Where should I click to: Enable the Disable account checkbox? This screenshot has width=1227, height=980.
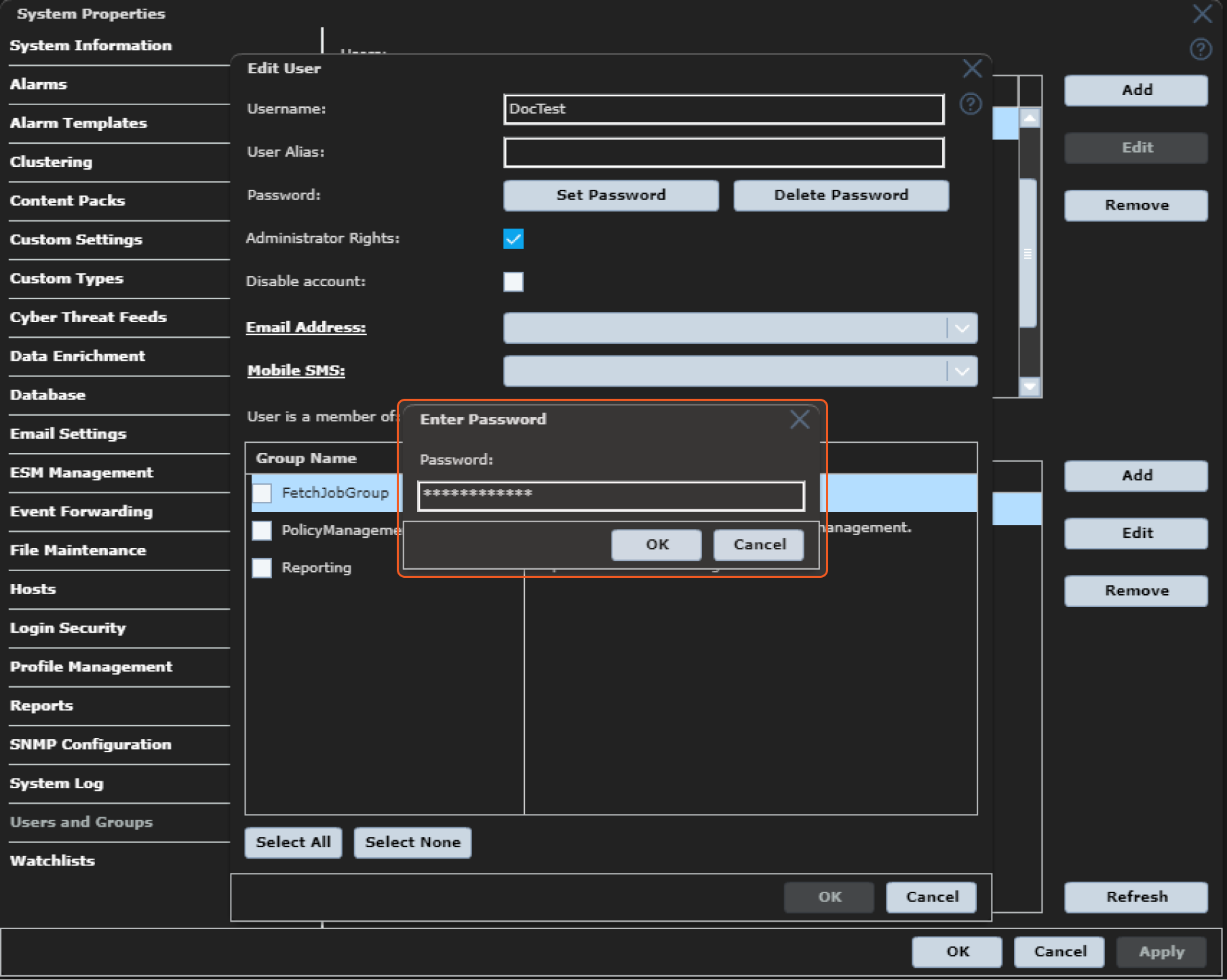[513, 281]
